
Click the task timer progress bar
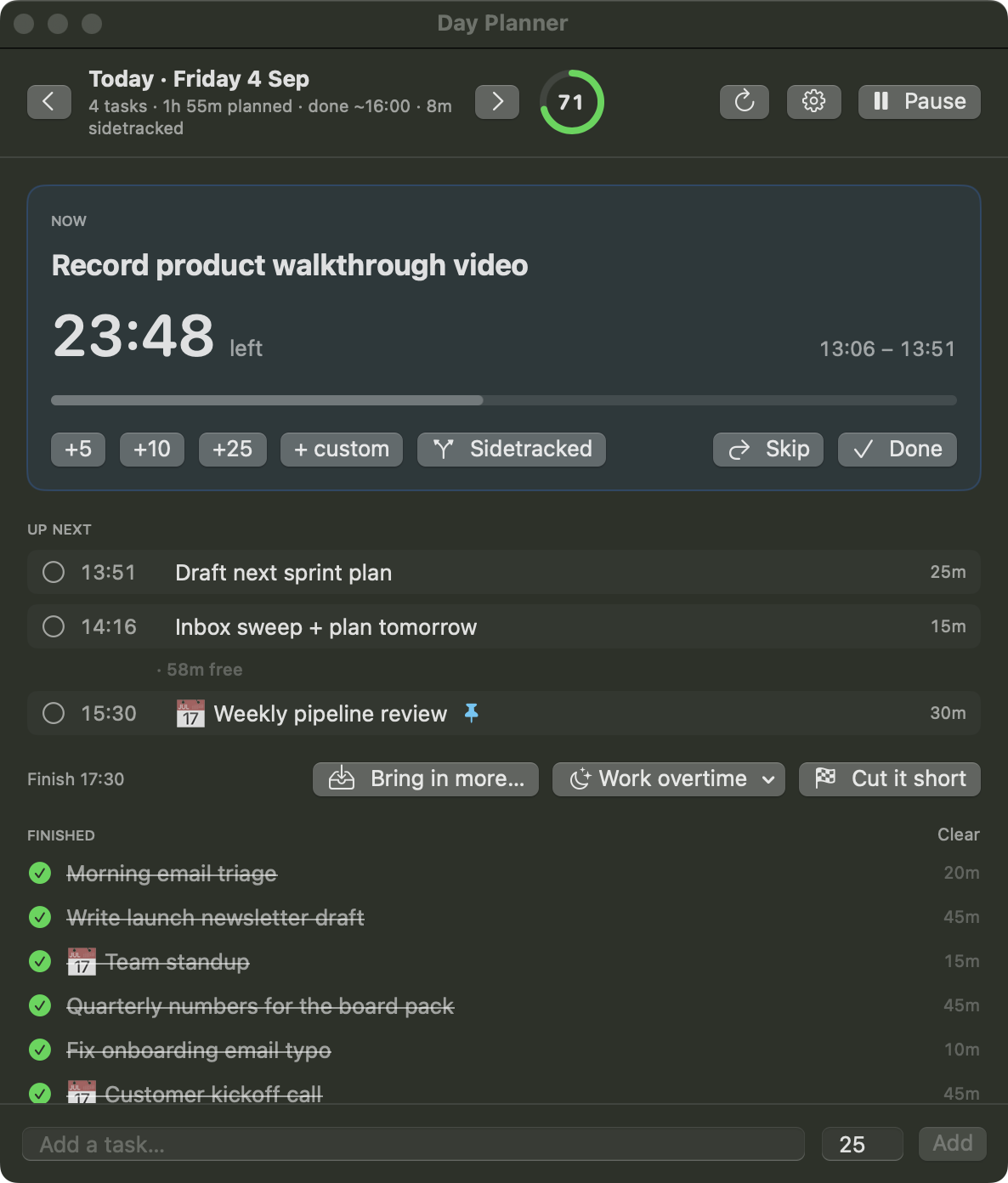tap(504, 400)
